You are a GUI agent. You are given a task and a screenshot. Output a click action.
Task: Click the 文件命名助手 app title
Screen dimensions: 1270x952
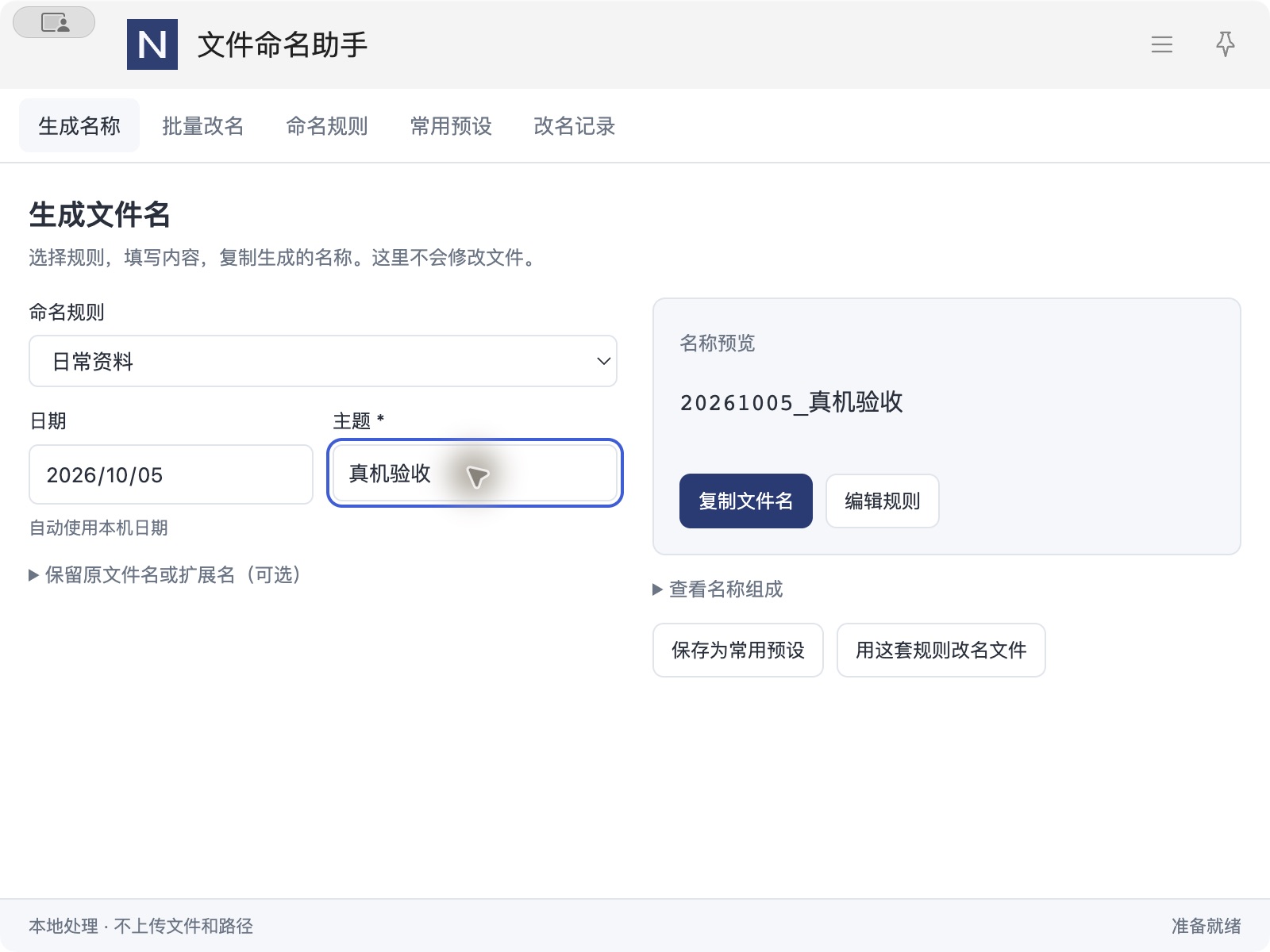tap(283, 44)
